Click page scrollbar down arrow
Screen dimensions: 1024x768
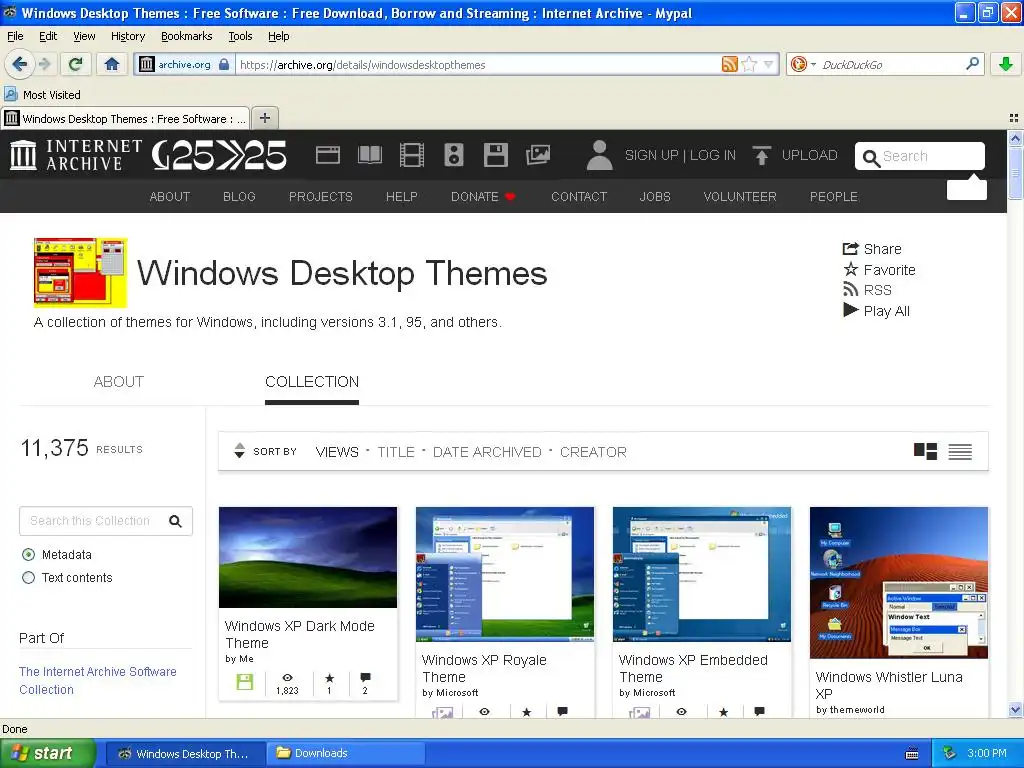click(1015, 710)
